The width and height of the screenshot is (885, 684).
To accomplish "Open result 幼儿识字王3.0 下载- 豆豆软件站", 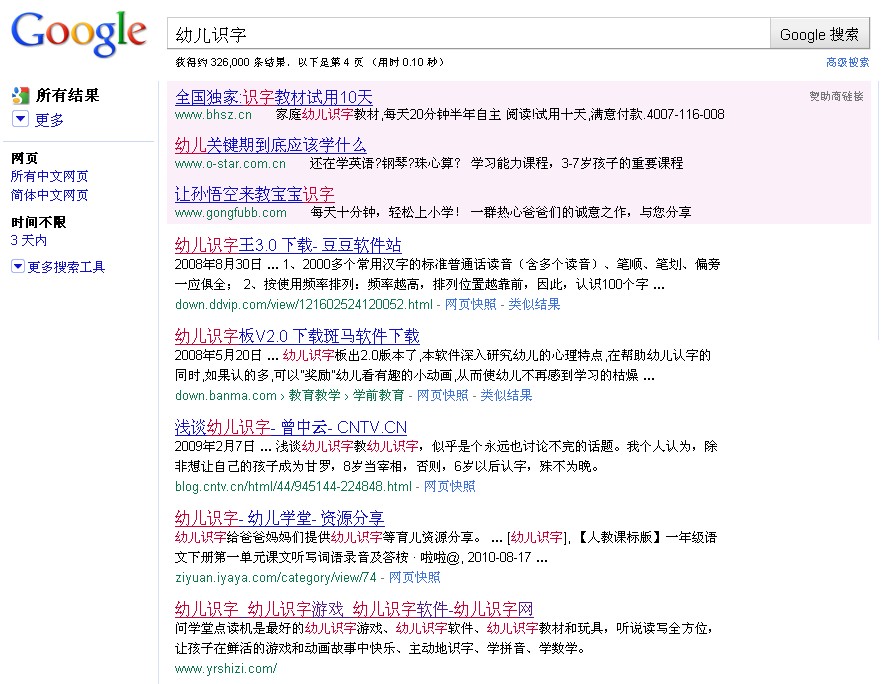I will (x=288, y=245).
